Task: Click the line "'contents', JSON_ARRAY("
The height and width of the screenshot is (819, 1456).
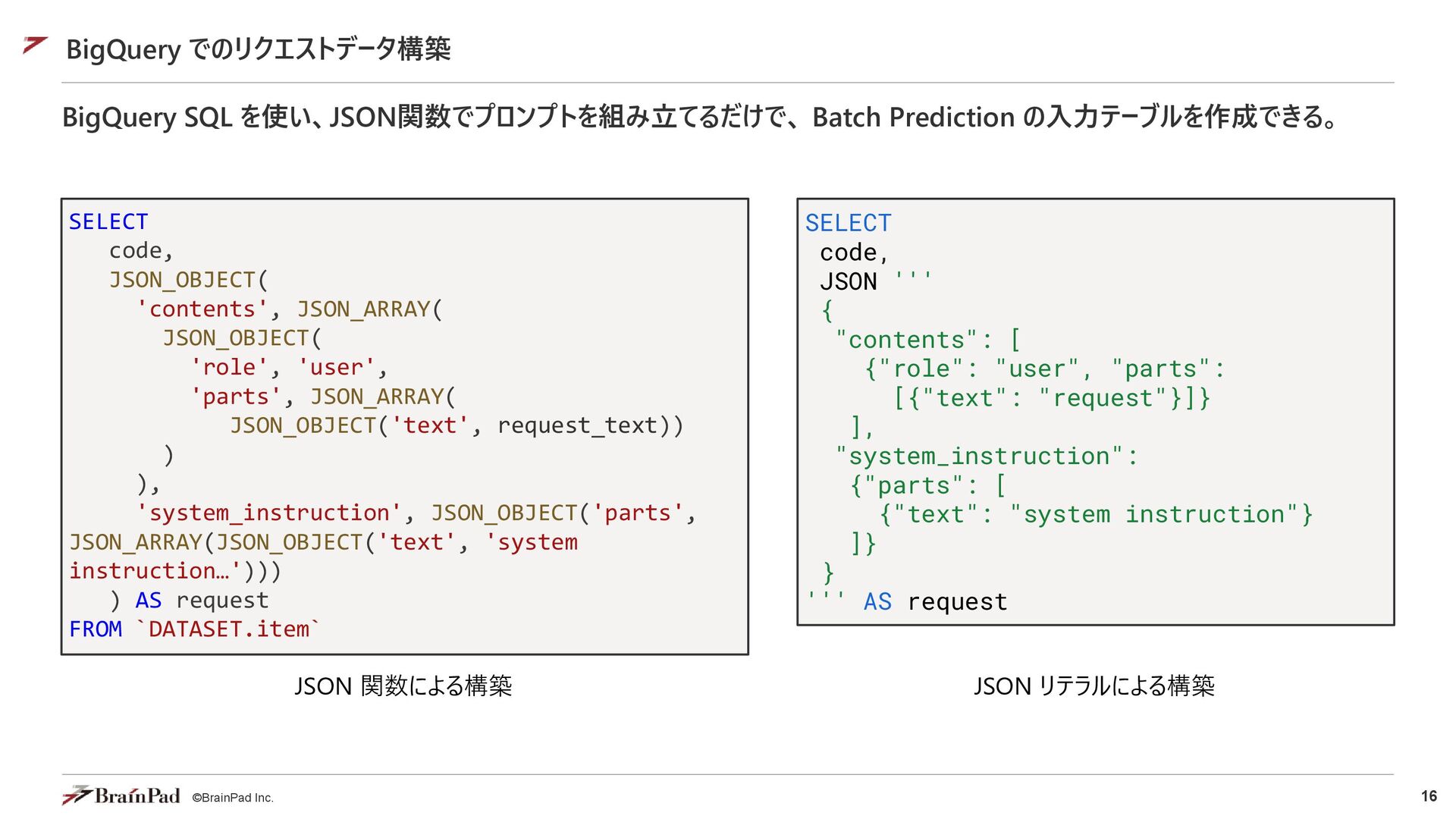Action: coord(289,309)
